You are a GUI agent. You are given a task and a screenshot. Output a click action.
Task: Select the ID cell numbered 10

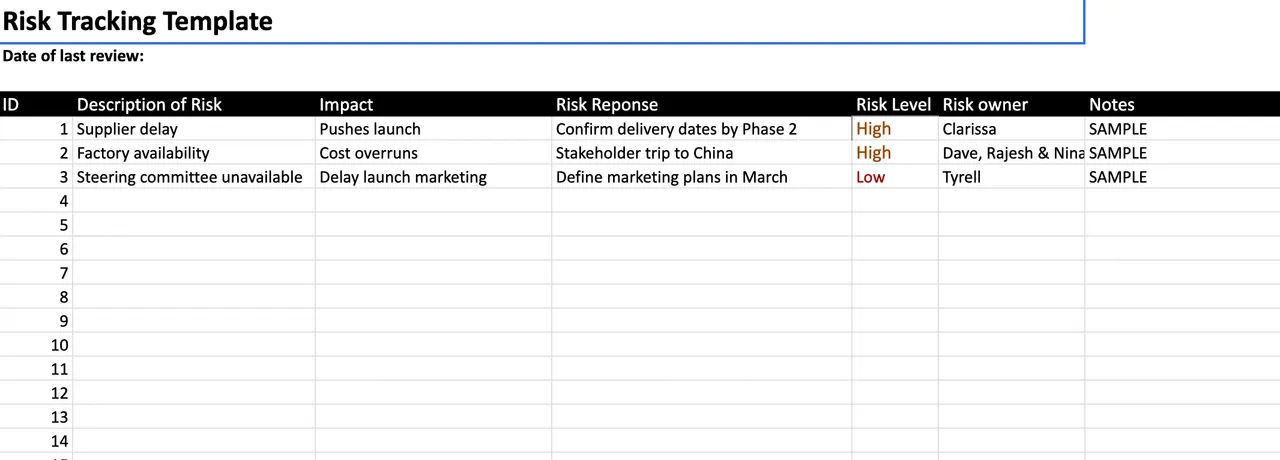[36, 345]
